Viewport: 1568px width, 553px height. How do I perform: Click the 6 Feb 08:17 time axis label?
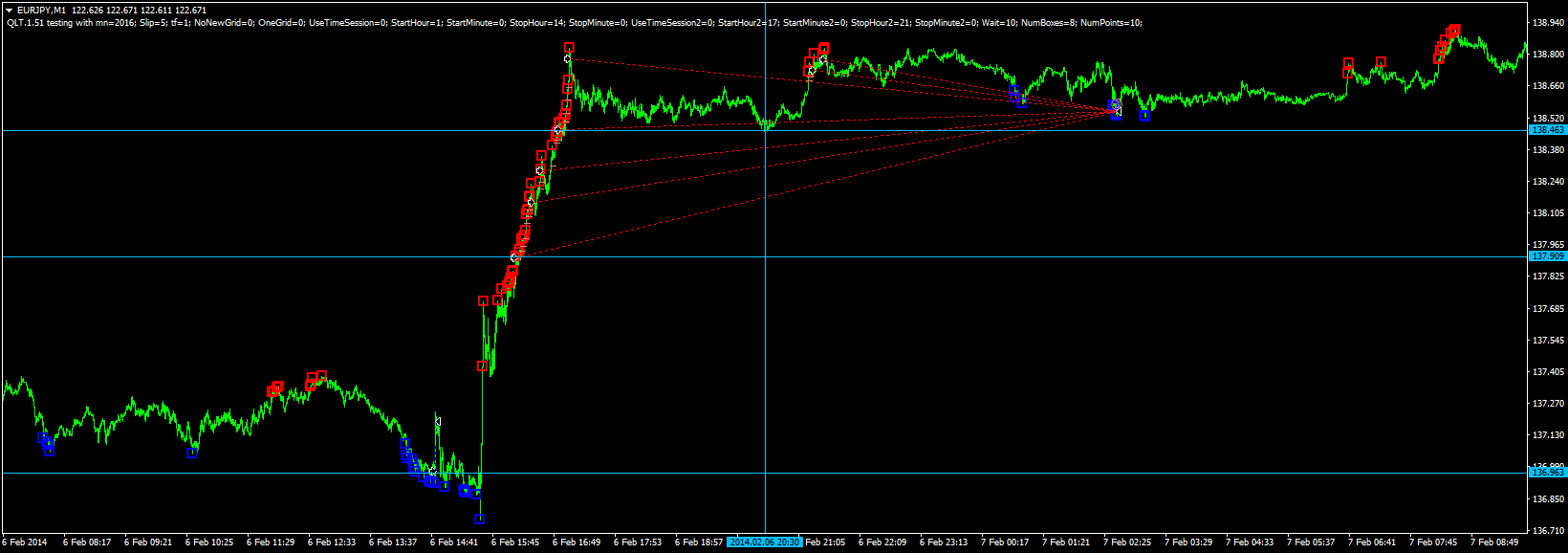pos(87,542)
